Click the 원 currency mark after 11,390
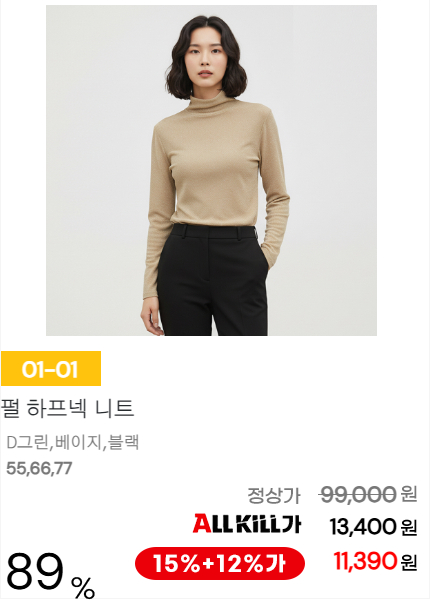This screenshot has height=600, width=431. (409, 562)
